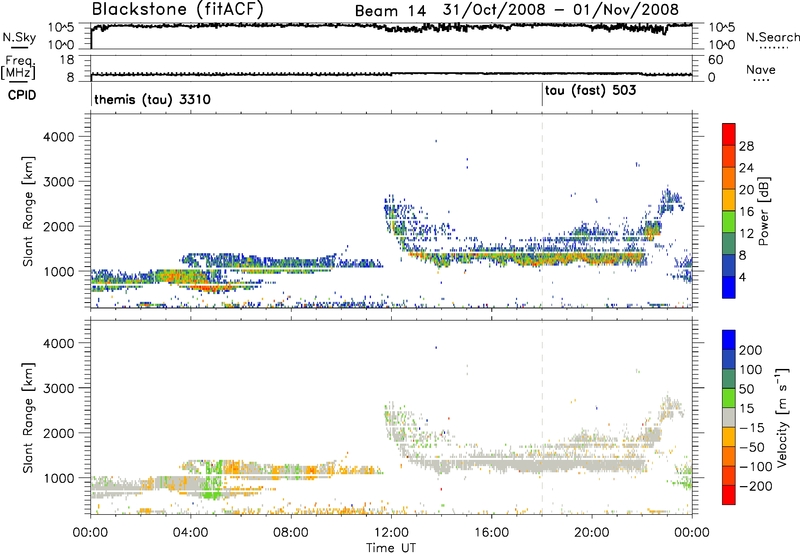Click the Nave legend label
The image size is (800, 554).
tap(761, 69)
